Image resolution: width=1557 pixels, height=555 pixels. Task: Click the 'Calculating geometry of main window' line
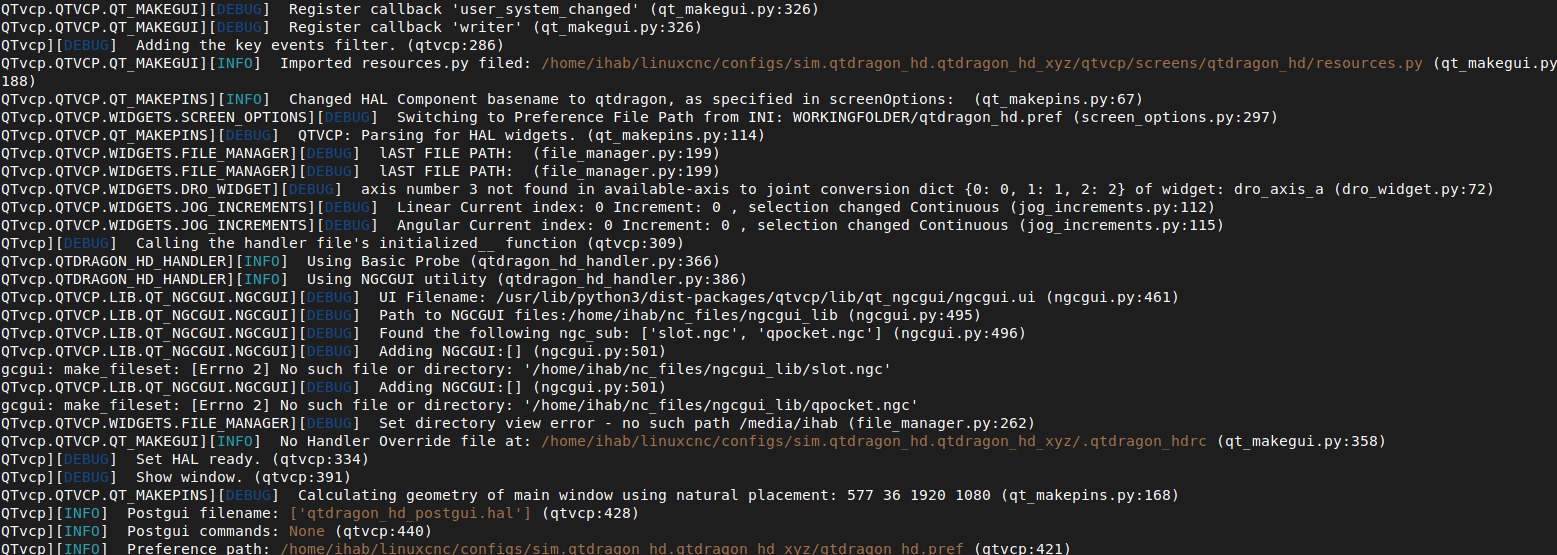590,495
